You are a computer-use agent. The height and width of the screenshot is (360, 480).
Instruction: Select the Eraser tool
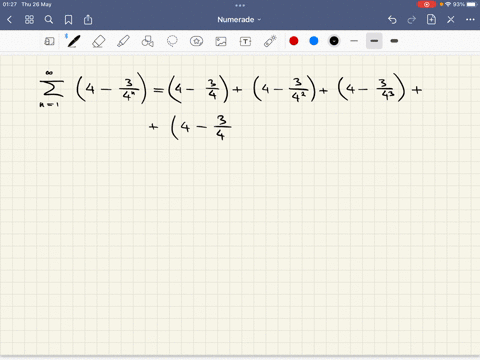coord(98,41)
